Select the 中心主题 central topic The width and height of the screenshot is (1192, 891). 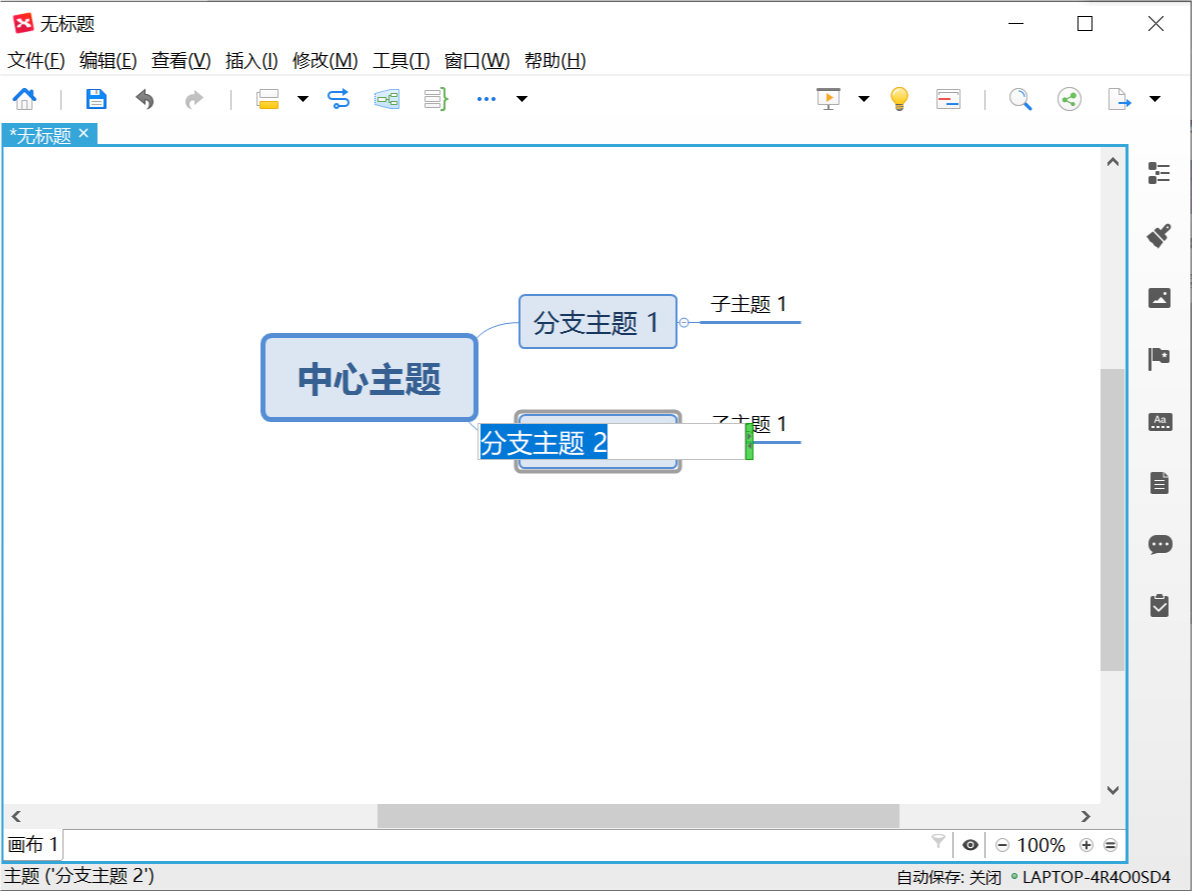(x=369, y=378)
